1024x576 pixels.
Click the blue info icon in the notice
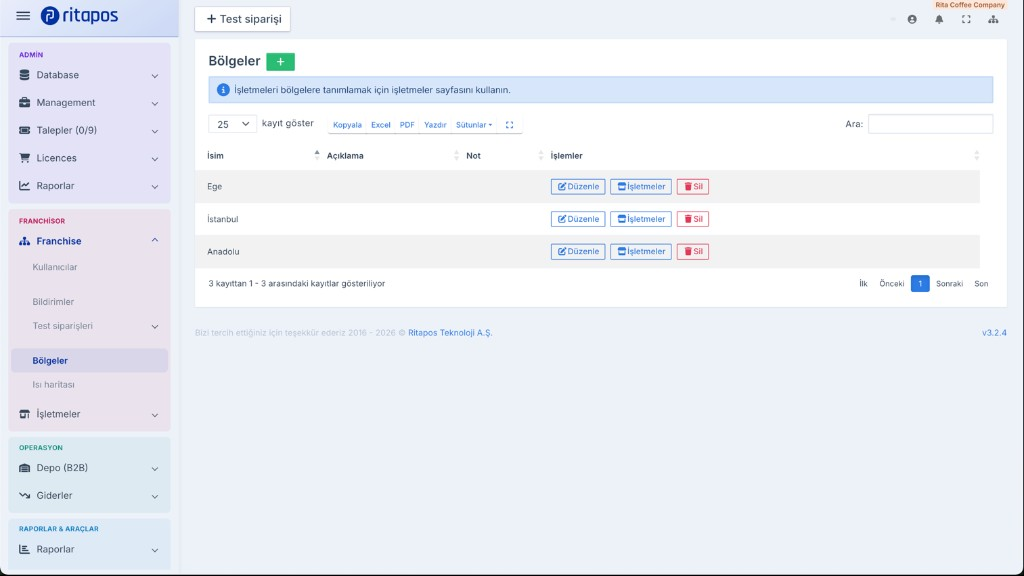click(223, 90)
